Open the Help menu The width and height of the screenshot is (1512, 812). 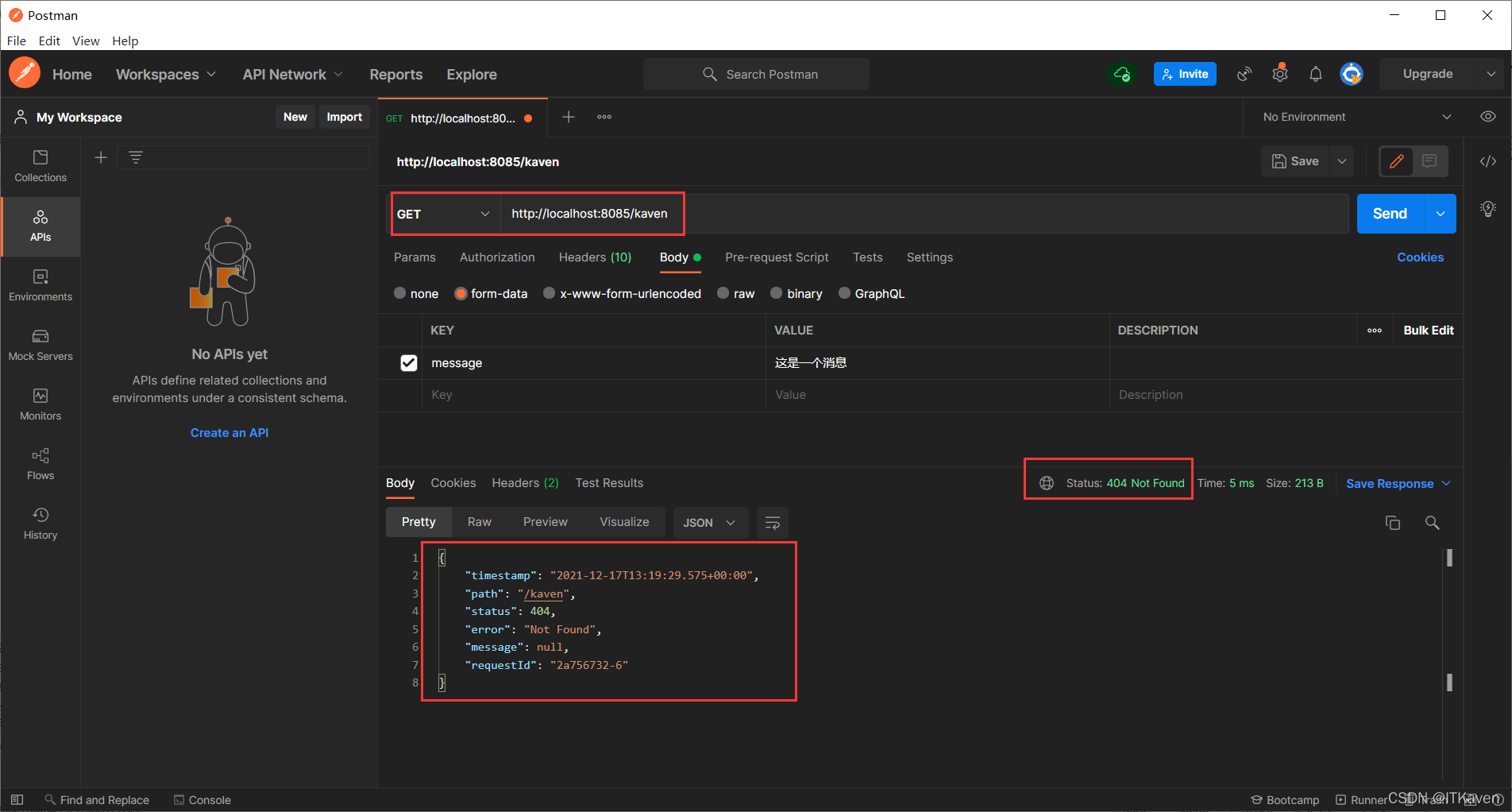(125, 41)
